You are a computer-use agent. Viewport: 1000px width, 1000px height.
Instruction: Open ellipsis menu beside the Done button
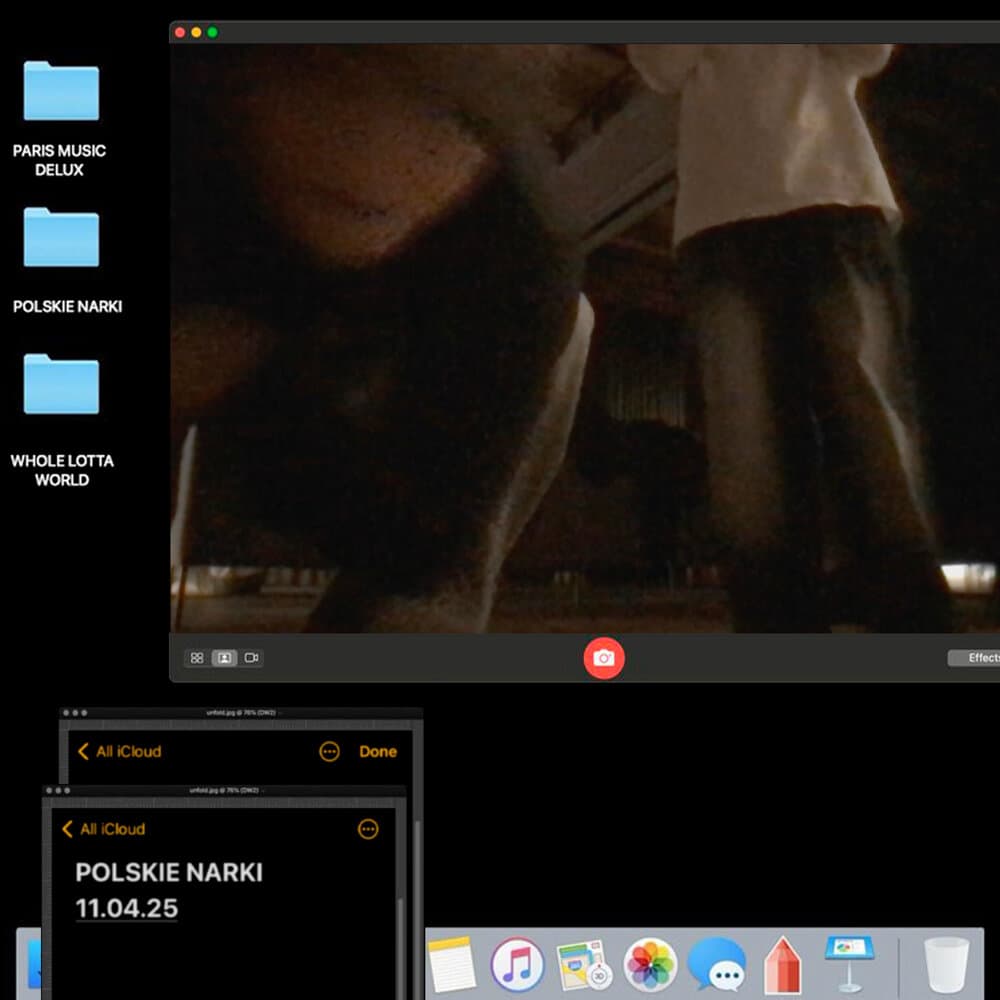click(329, 752)
